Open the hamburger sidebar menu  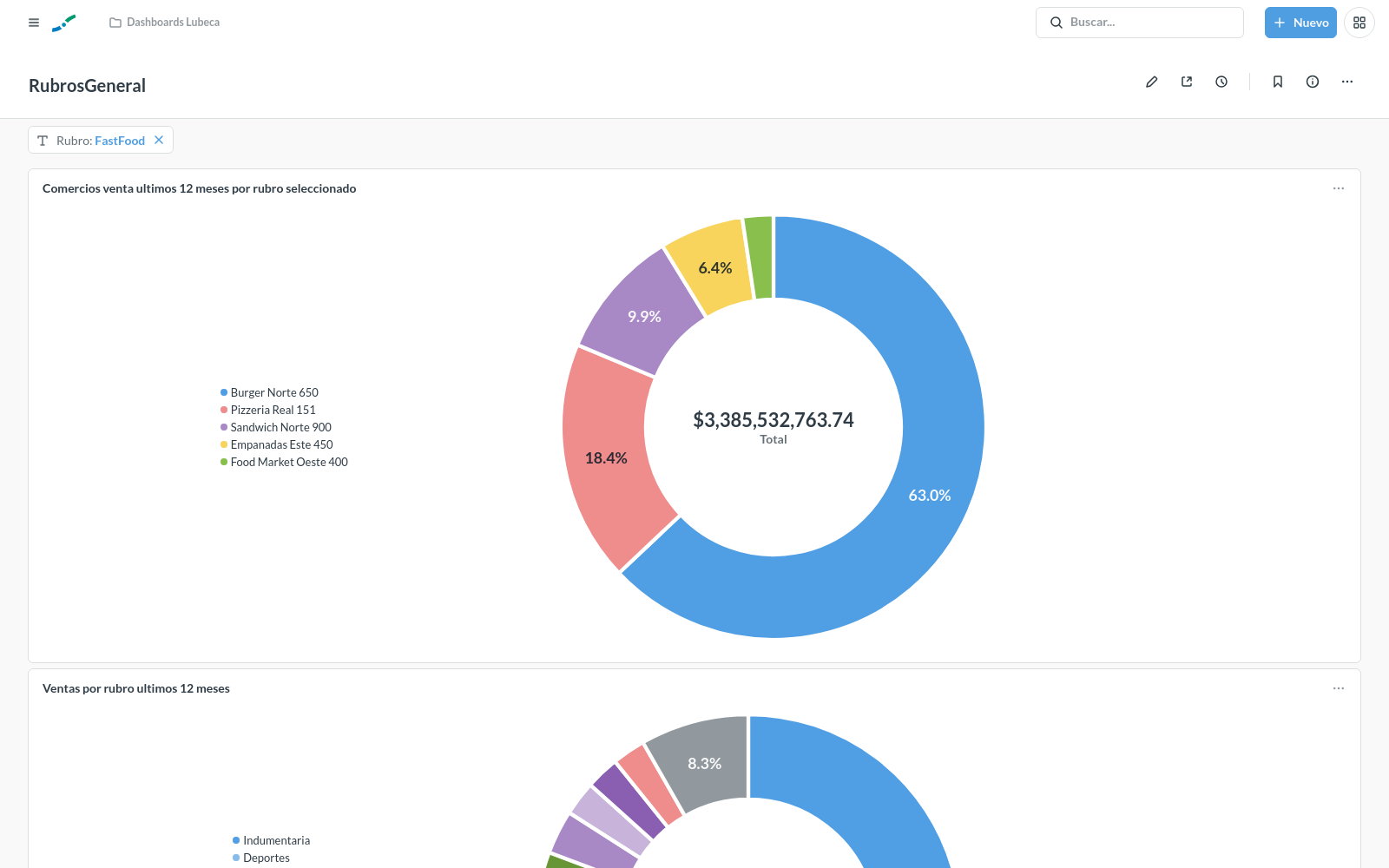pos(34,23)
